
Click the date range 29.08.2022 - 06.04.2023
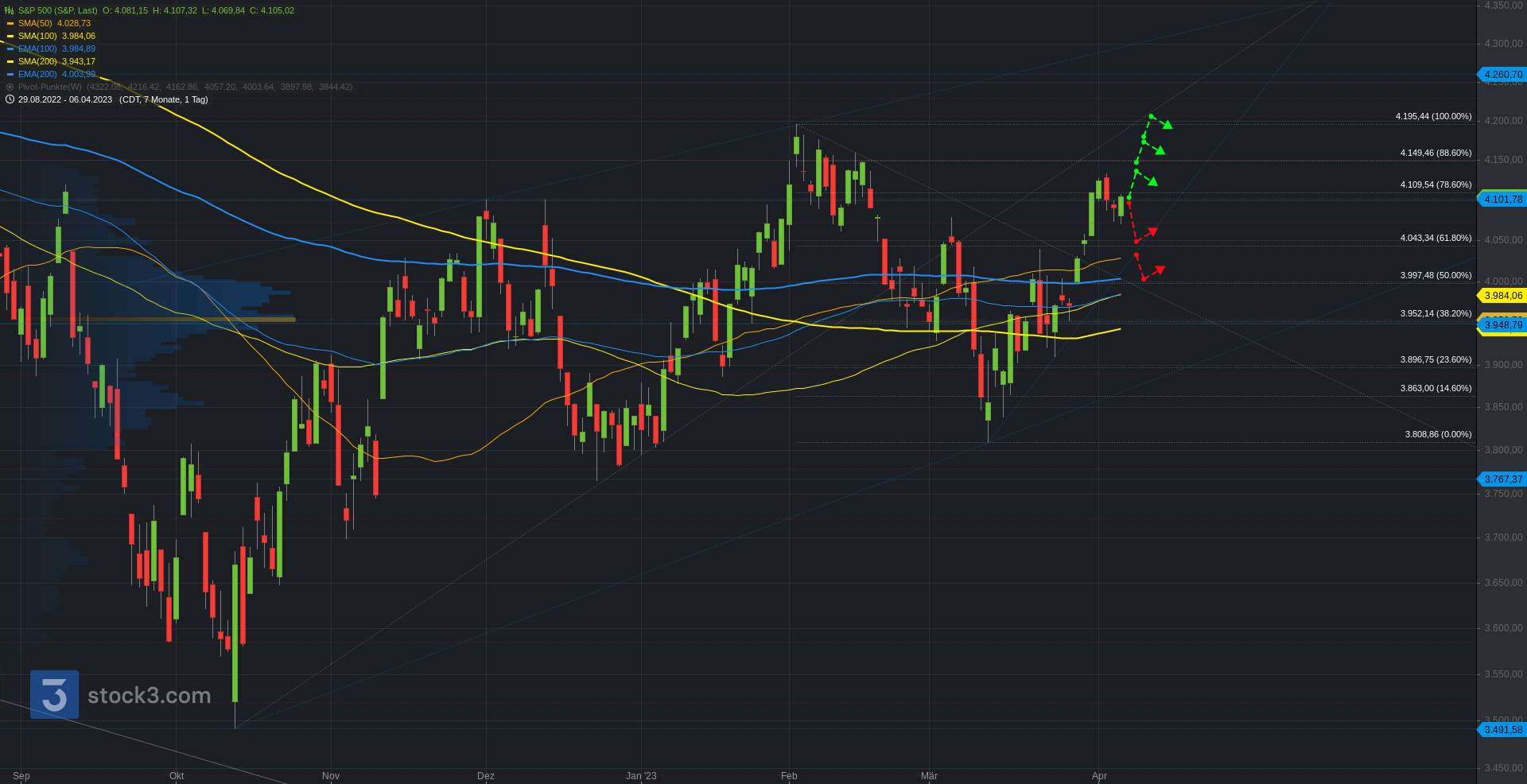(65, 99)
